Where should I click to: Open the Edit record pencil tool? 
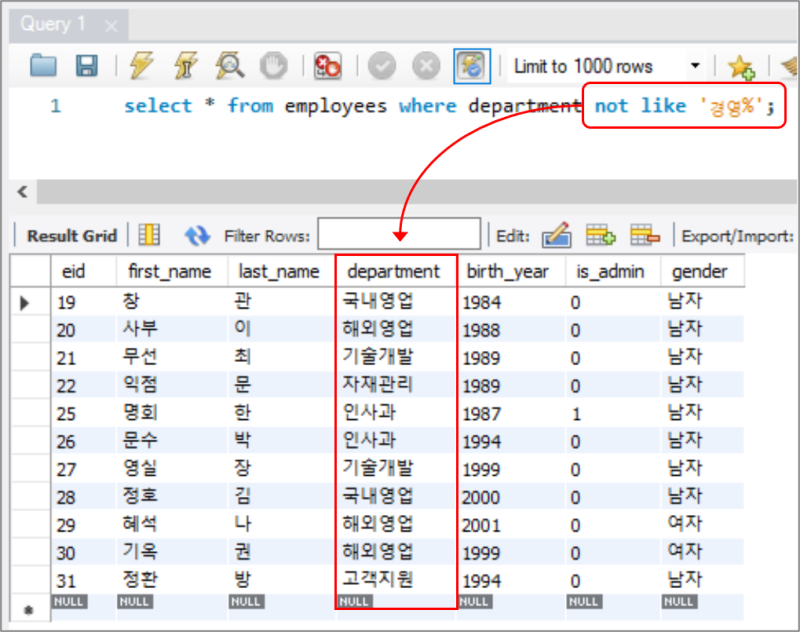coord(557,236)
